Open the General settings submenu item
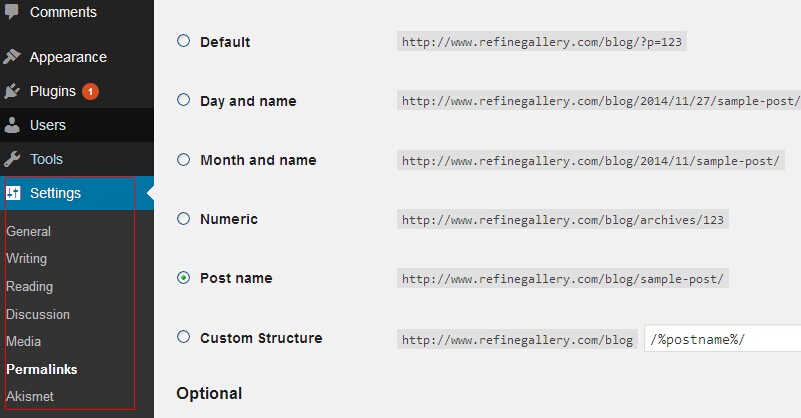The height and width of the screenshot is (418, 801). 29,231
